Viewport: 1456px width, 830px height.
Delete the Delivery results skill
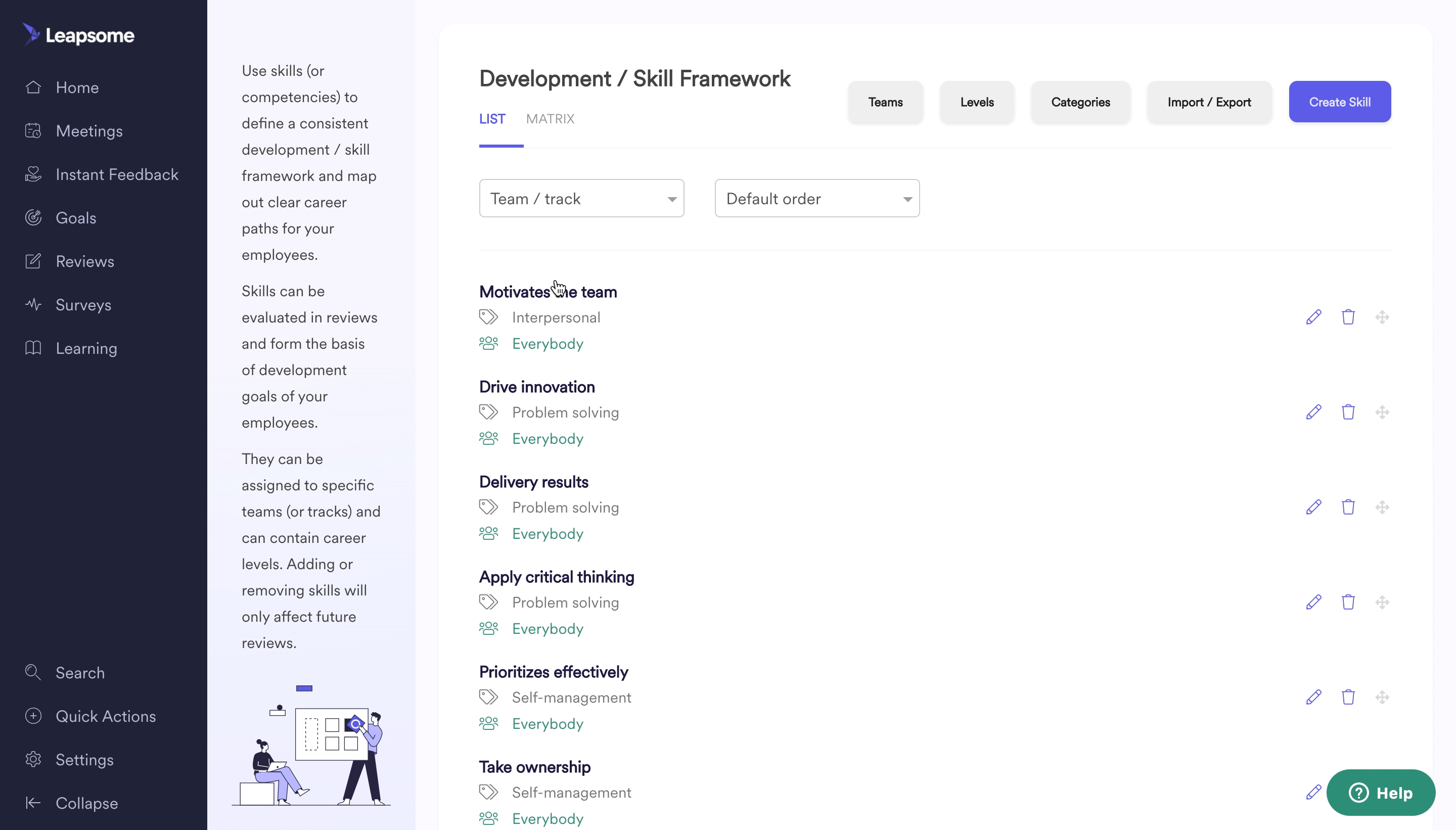(x=1348, y=507)
